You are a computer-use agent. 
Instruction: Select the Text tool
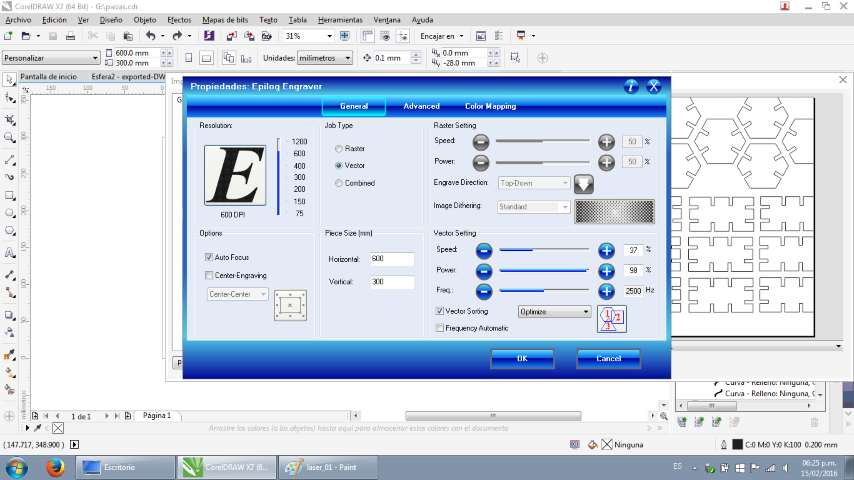click(x=9, y=253)
